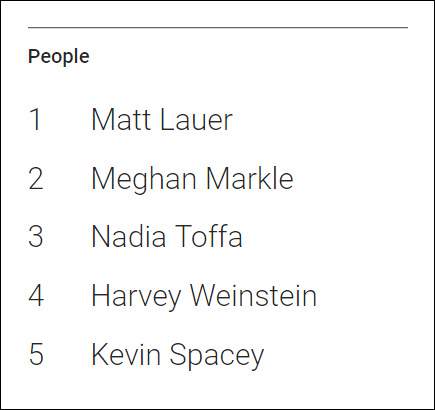This screenshot has width=435, height=410.
Task: Click the People section heading
Action: pos(59,56)
